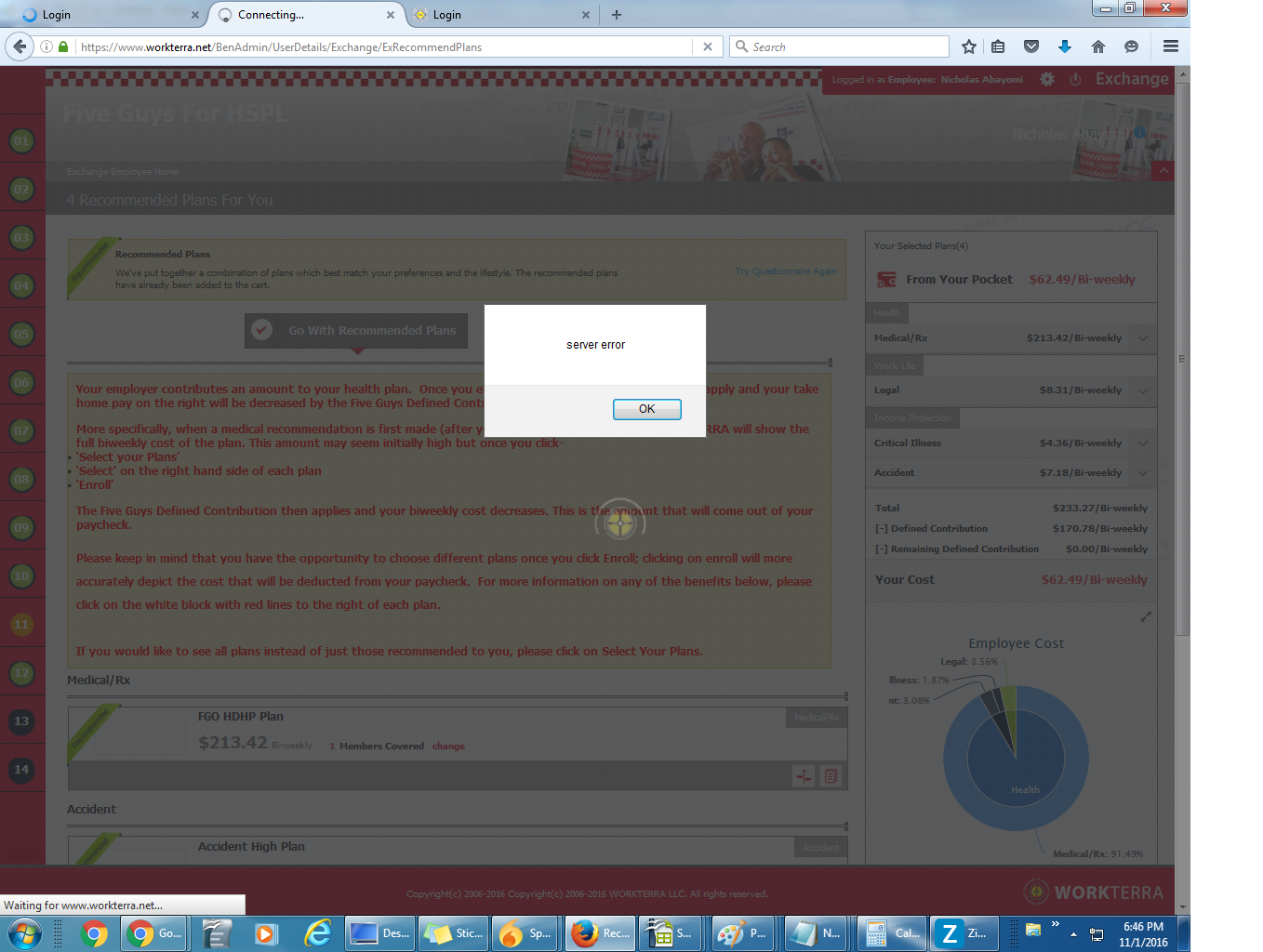Click the browser Search field
The width and height of the screenshot is (1263, 952).
point(839,46)
